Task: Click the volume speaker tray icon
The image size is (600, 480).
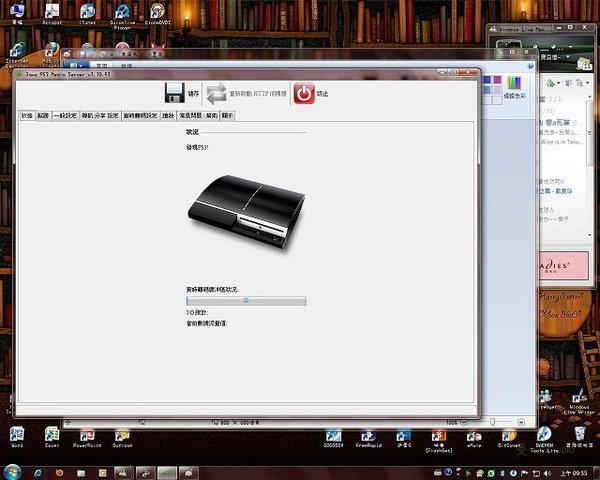Action: (548, 473)
